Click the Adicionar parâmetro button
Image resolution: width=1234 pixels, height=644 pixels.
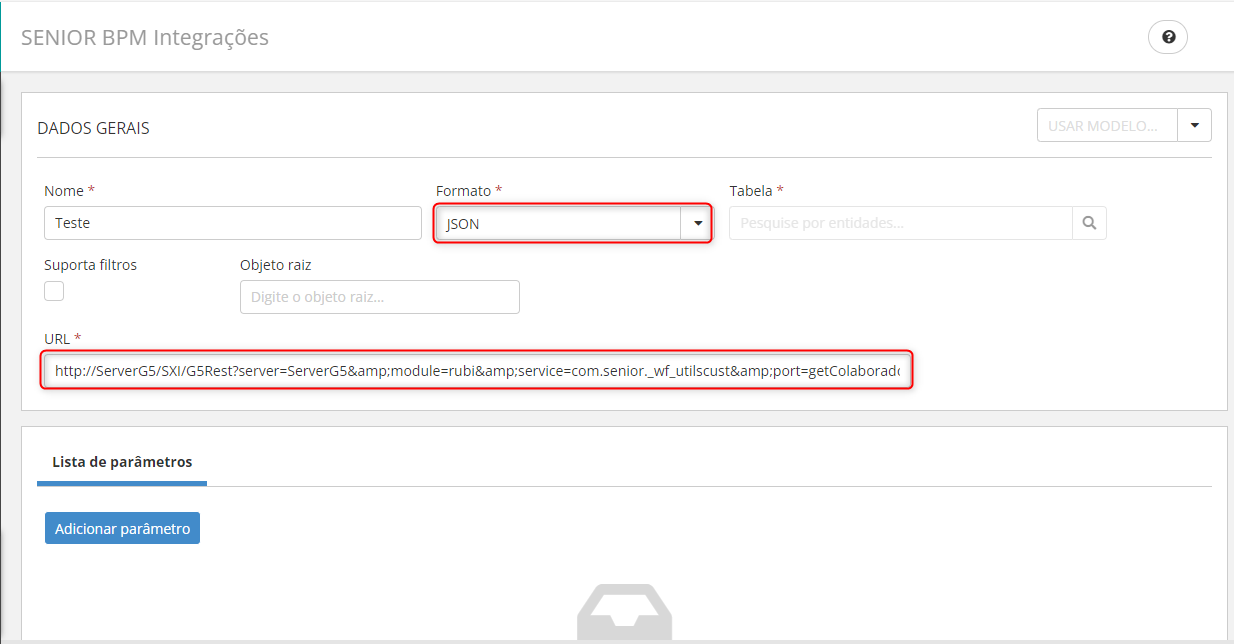pos(122,528)
